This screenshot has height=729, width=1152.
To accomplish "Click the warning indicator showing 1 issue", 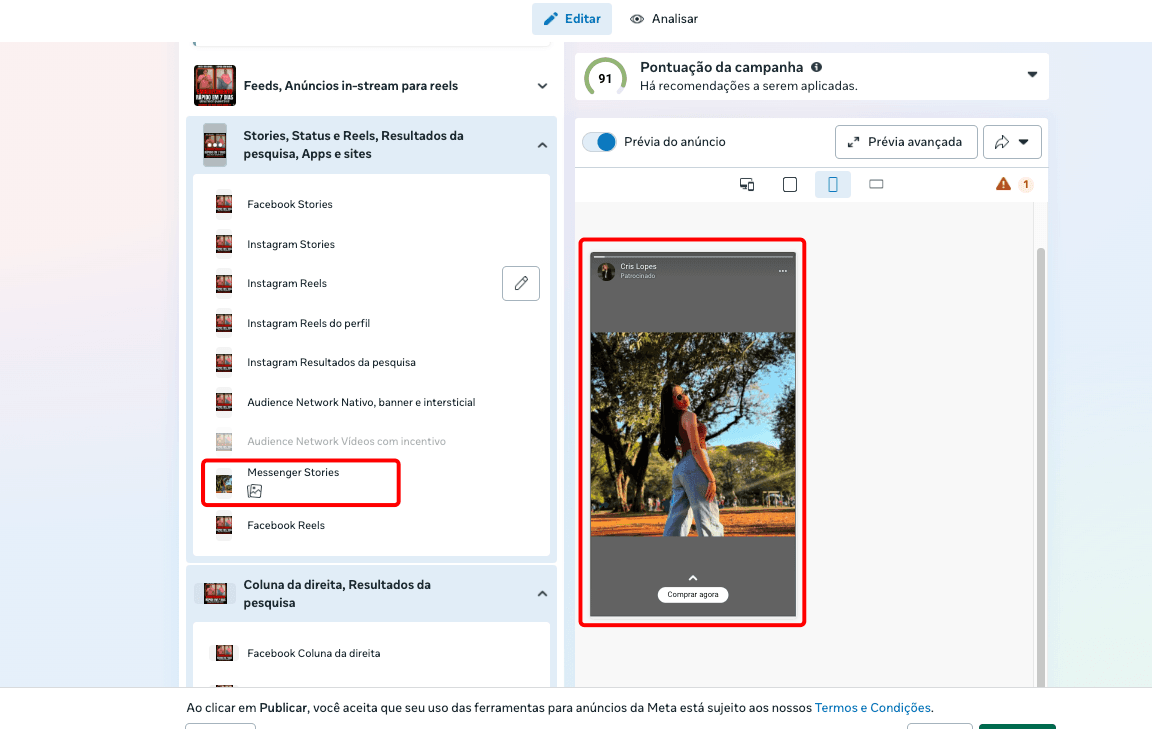I will point(1015,184).
